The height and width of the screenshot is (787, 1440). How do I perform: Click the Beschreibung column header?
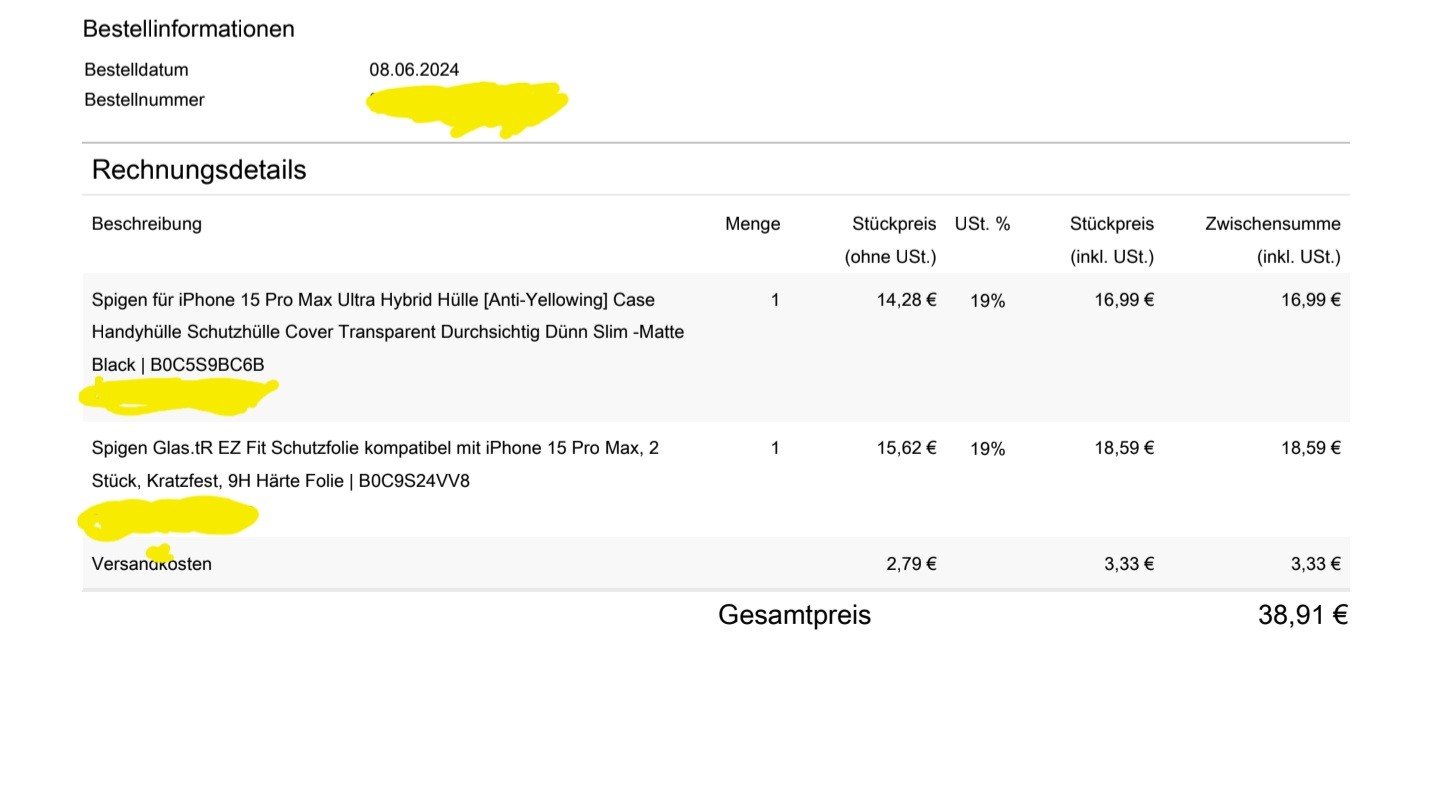point(146,224)
